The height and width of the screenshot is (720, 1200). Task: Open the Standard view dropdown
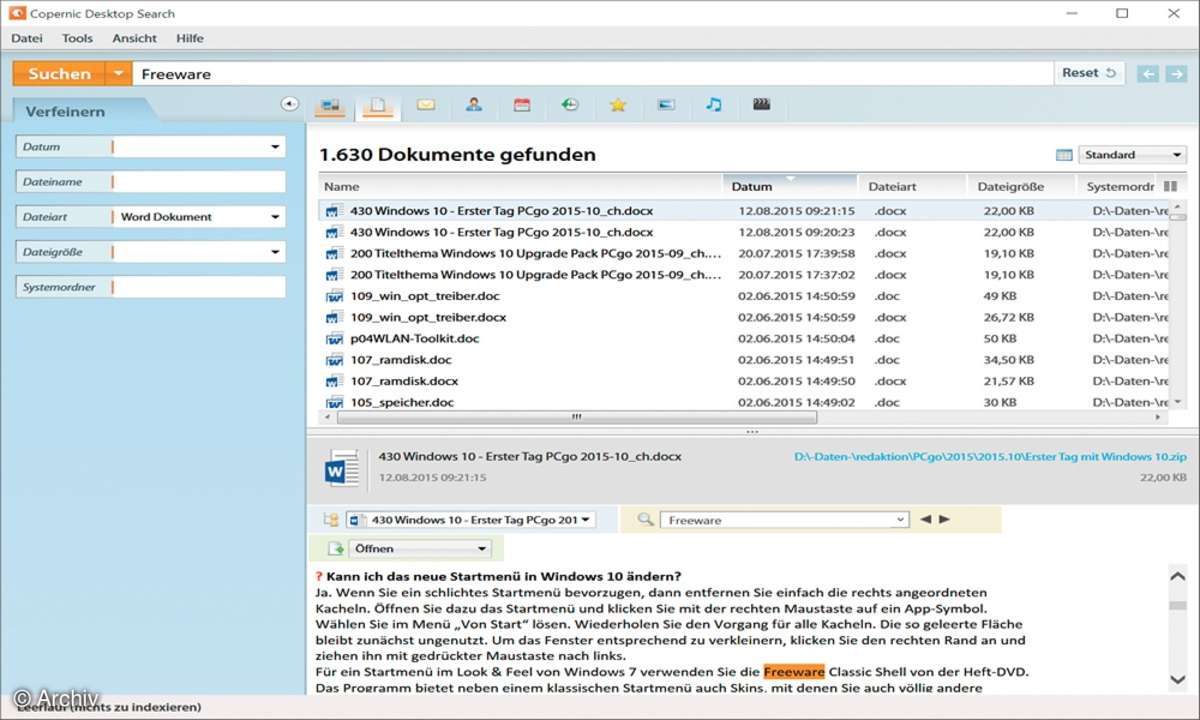point(1132,155)
